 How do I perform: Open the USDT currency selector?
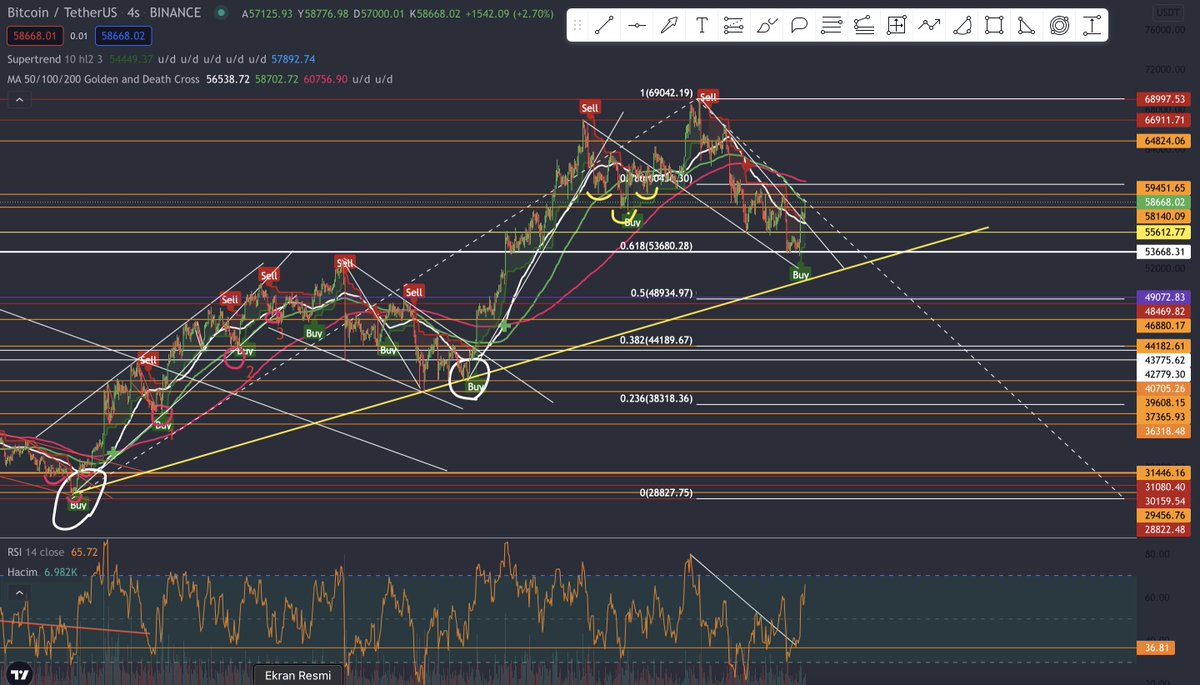click(1167, 13)
